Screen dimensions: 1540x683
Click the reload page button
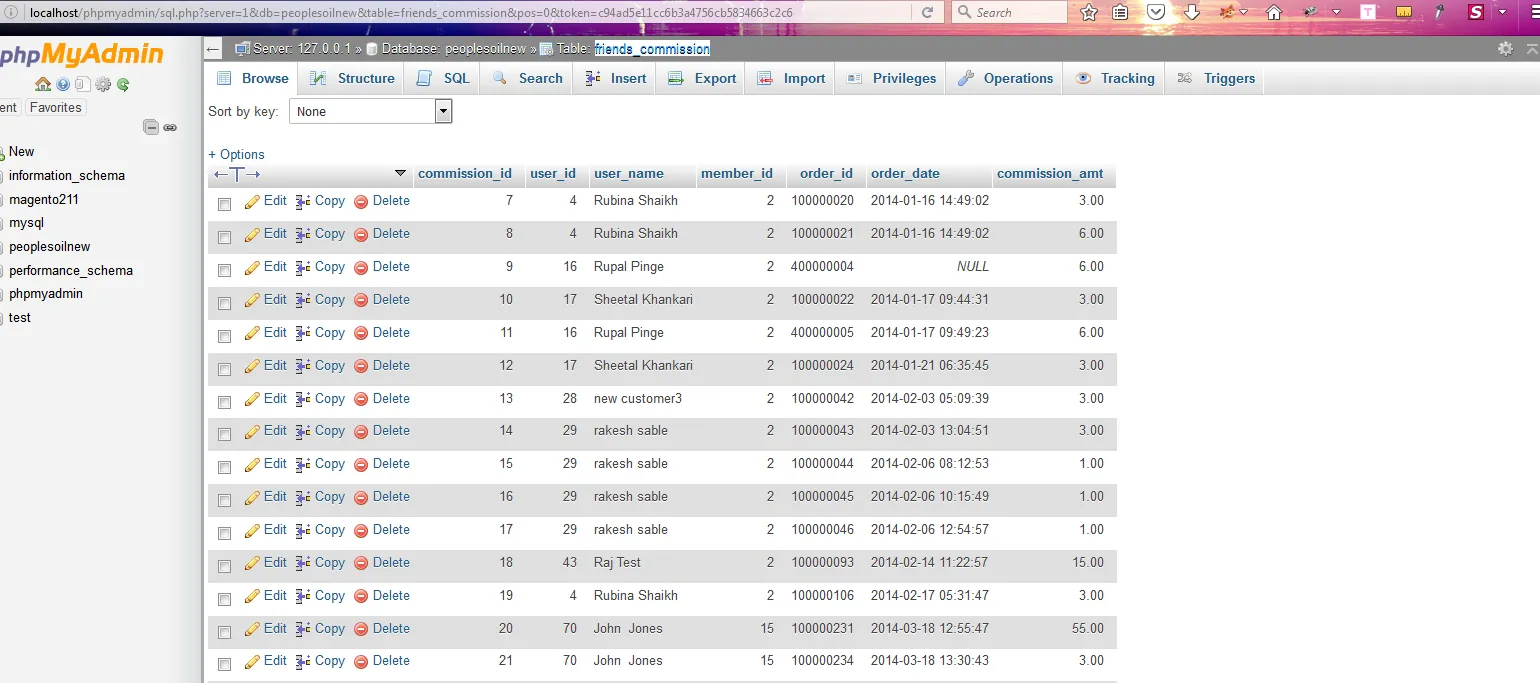point(927,12)
